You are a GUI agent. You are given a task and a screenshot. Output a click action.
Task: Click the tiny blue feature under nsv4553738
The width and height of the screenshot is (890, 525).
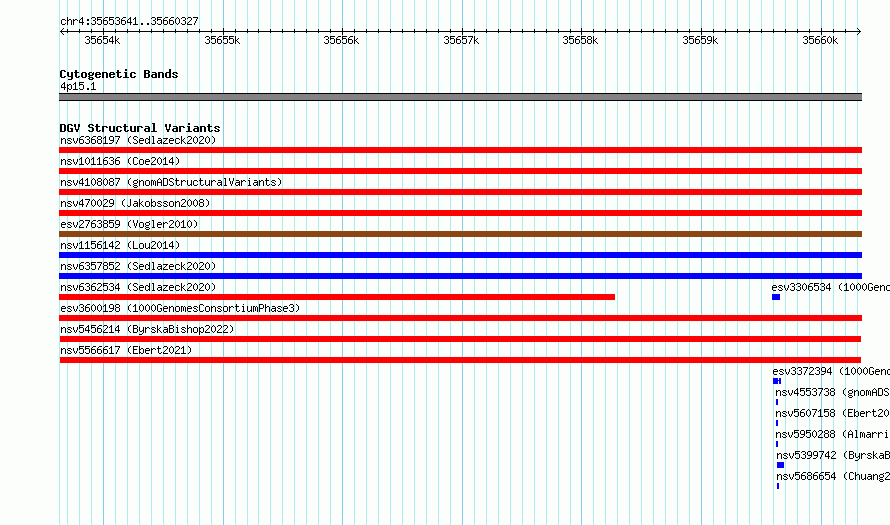777,402
